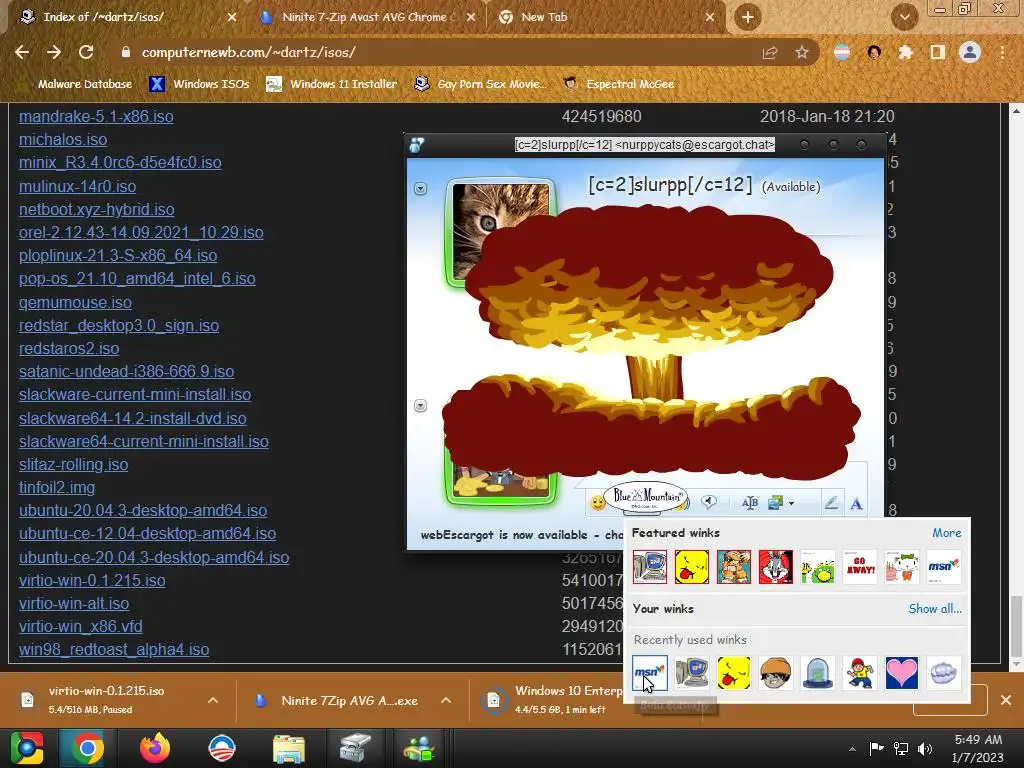Open Messenger buddies icon in taskbar
Image resolution: width=1024 pixels, height=768 pixels.
click(x=419, y=748)
